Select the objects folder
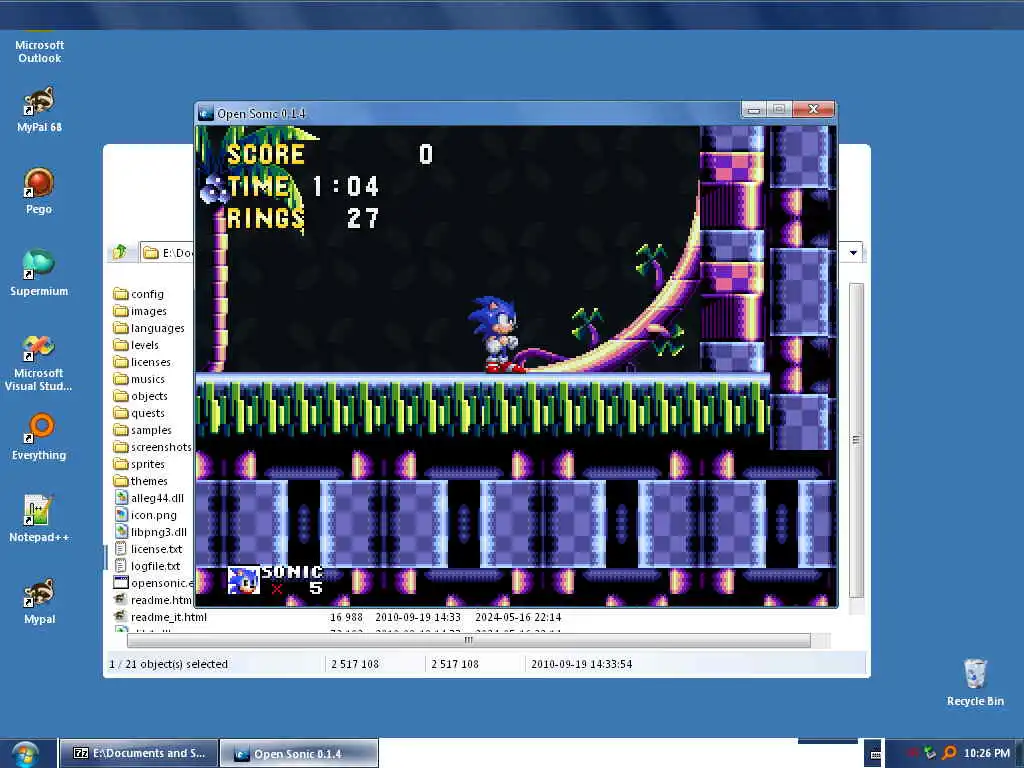 coord(140,396)
